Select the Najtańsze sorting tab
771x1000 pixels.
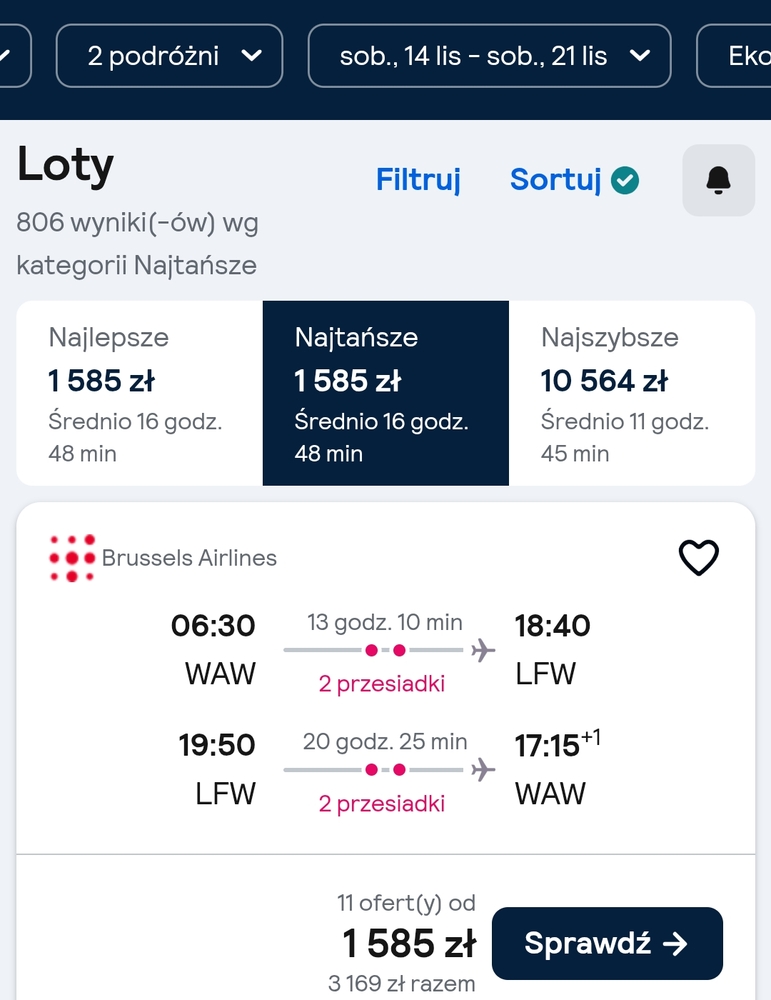click(386, 393)
